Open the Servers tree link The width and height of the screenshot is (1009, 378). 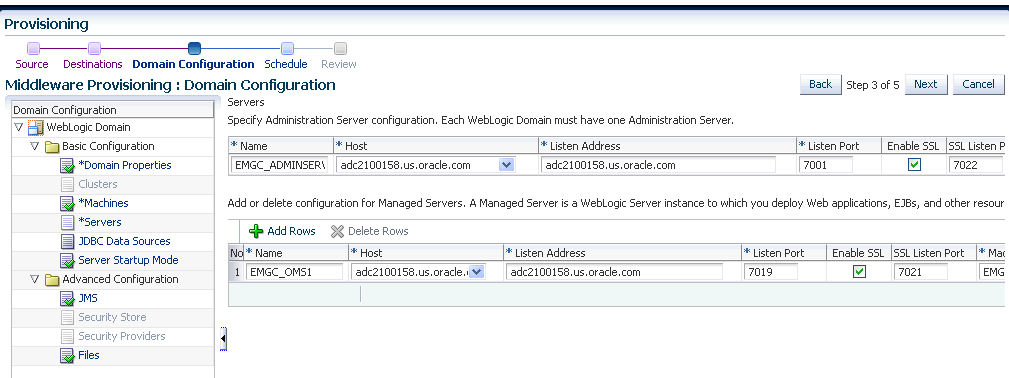click(x=100, y=222)
